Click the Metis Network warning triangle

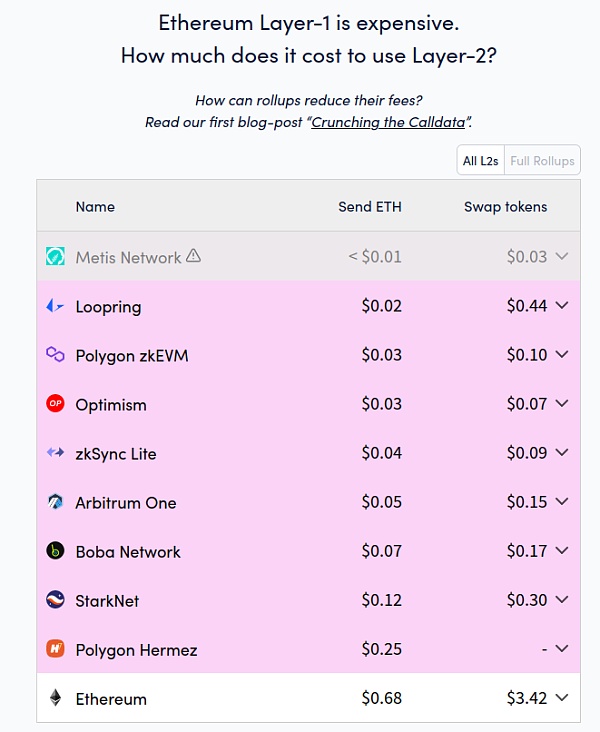tap(194, 256)
